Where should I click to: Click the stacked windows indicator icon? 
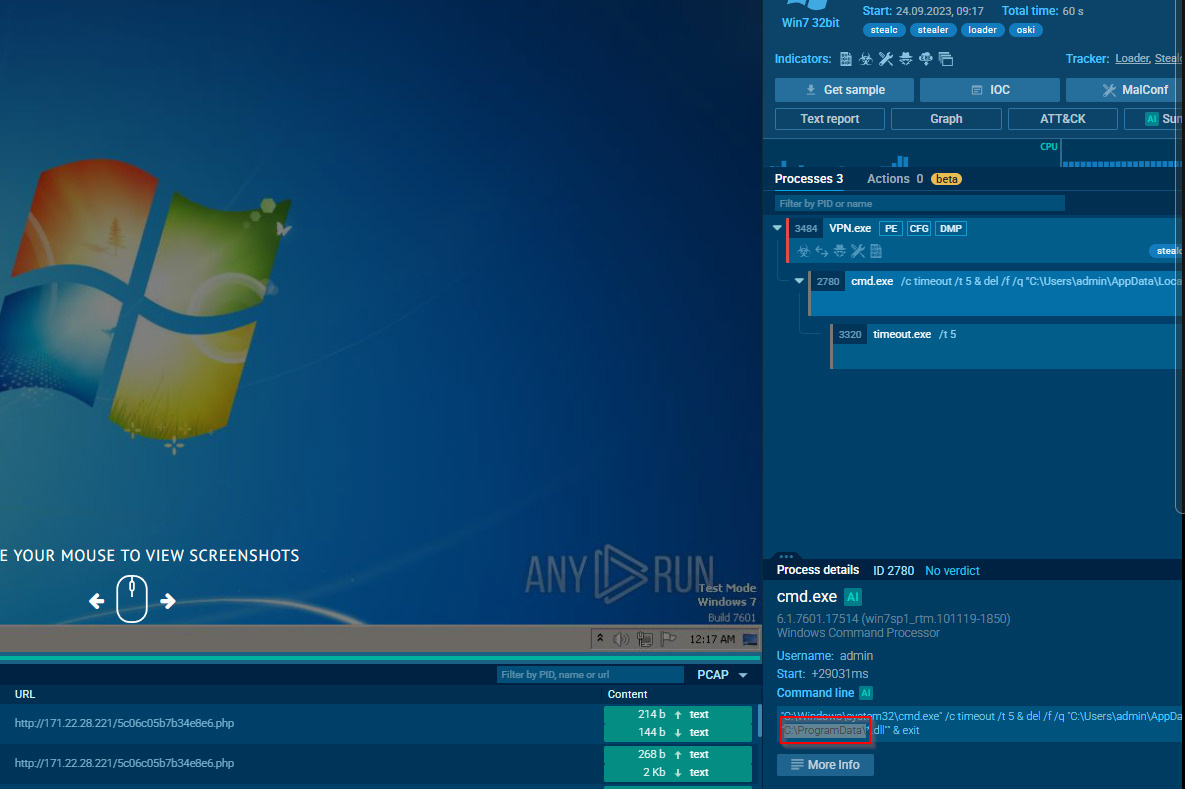click(x=946, y=59)
